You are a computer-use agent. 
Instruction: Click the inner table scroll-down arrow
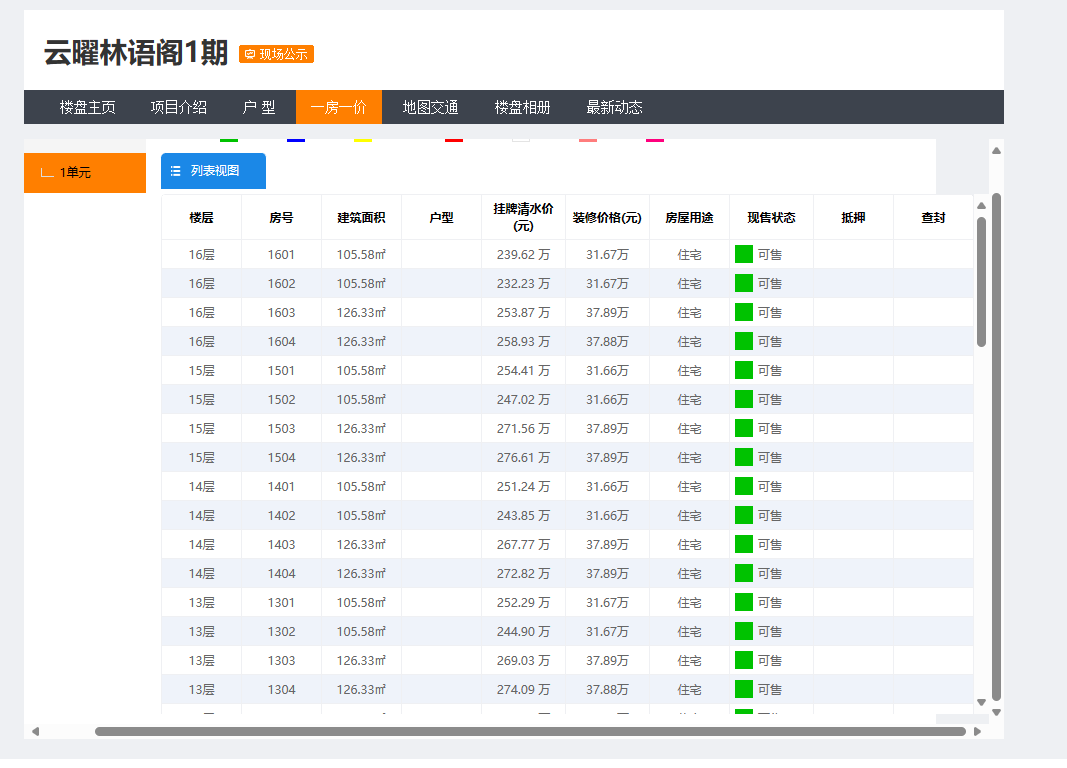[981, 702]
